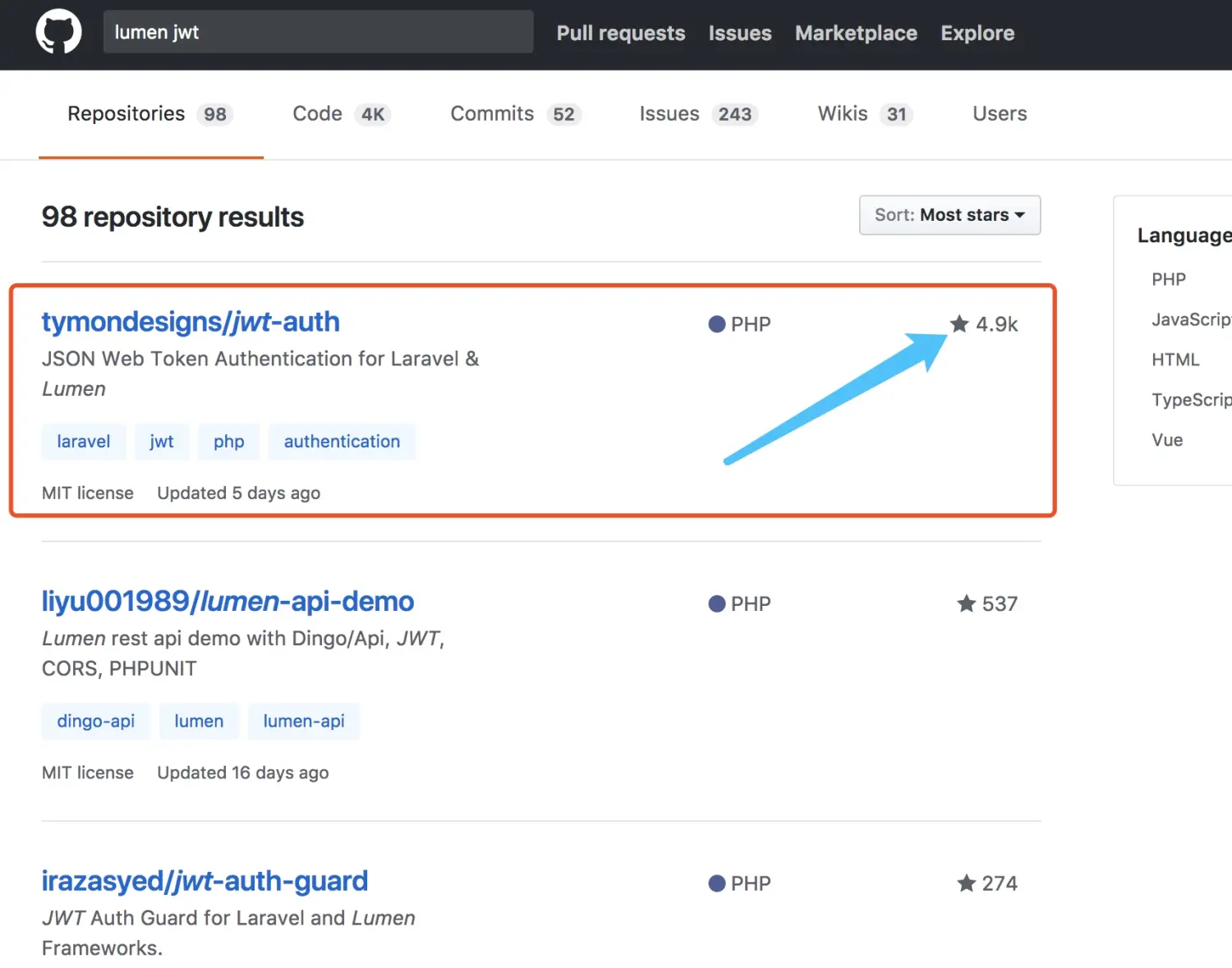Filter results by PHP language in sidebar
This screenshot has width=1232, height=968.
[x=1169, y=279]
